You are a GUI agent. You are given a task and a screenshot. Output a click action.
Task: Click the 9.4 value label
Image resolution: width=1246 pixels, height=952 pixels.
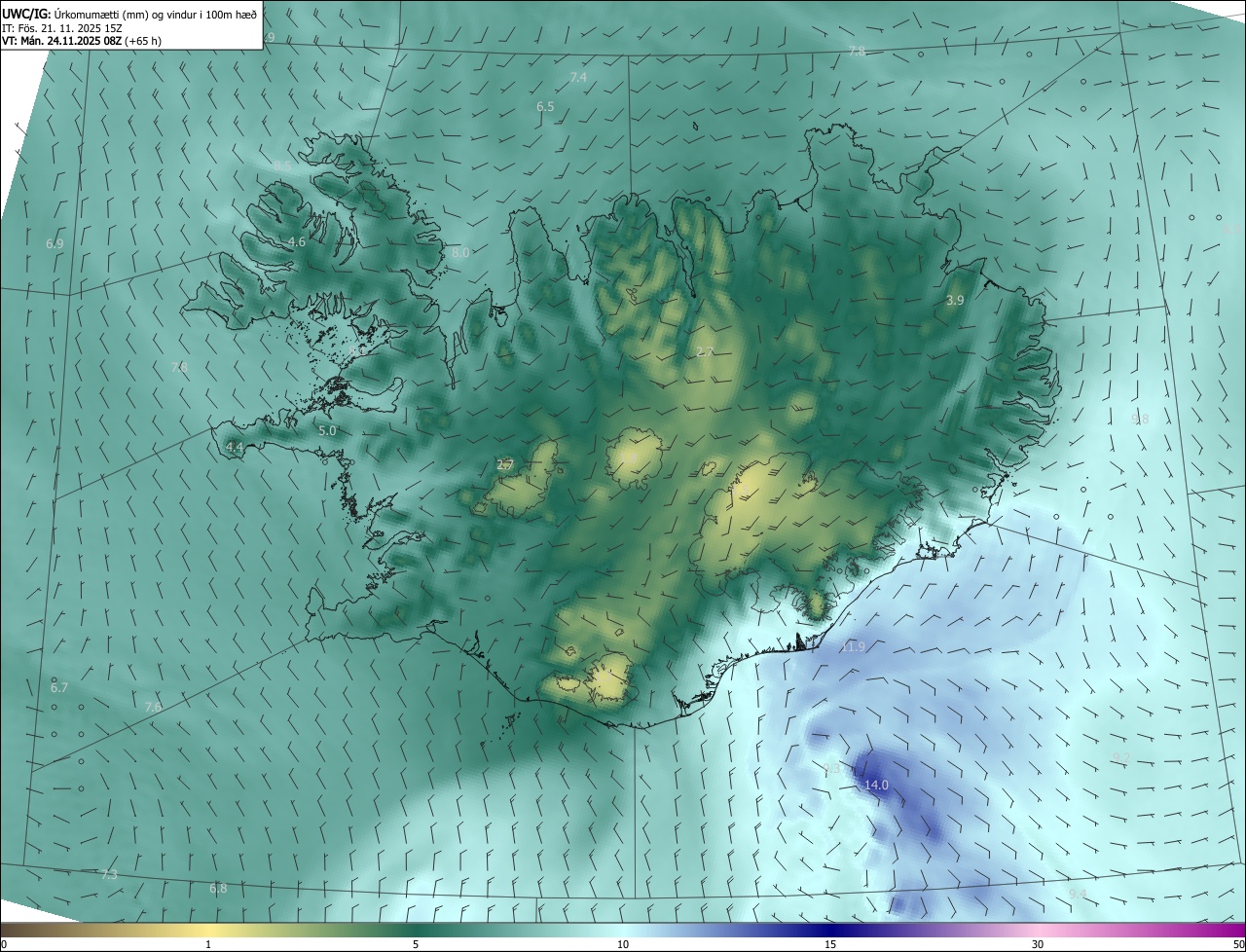(x=1077, y=894)
